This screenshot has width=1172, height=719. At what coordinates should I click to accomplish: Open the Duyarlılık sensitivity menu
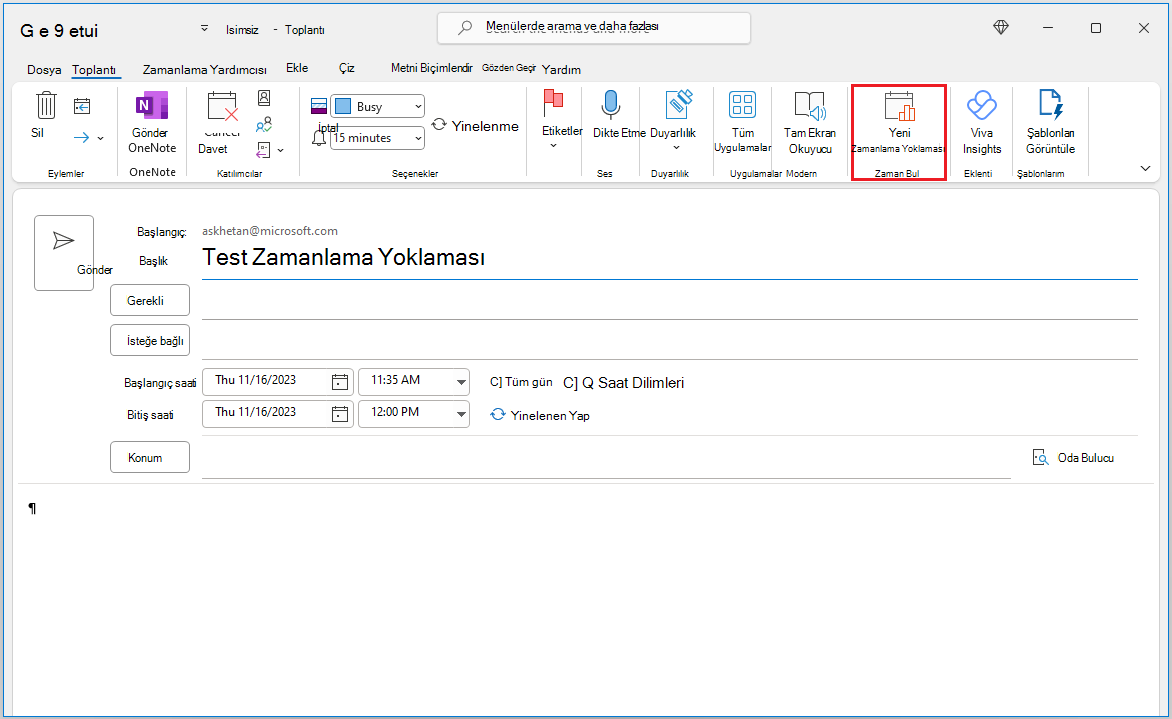tap(673, 120)
